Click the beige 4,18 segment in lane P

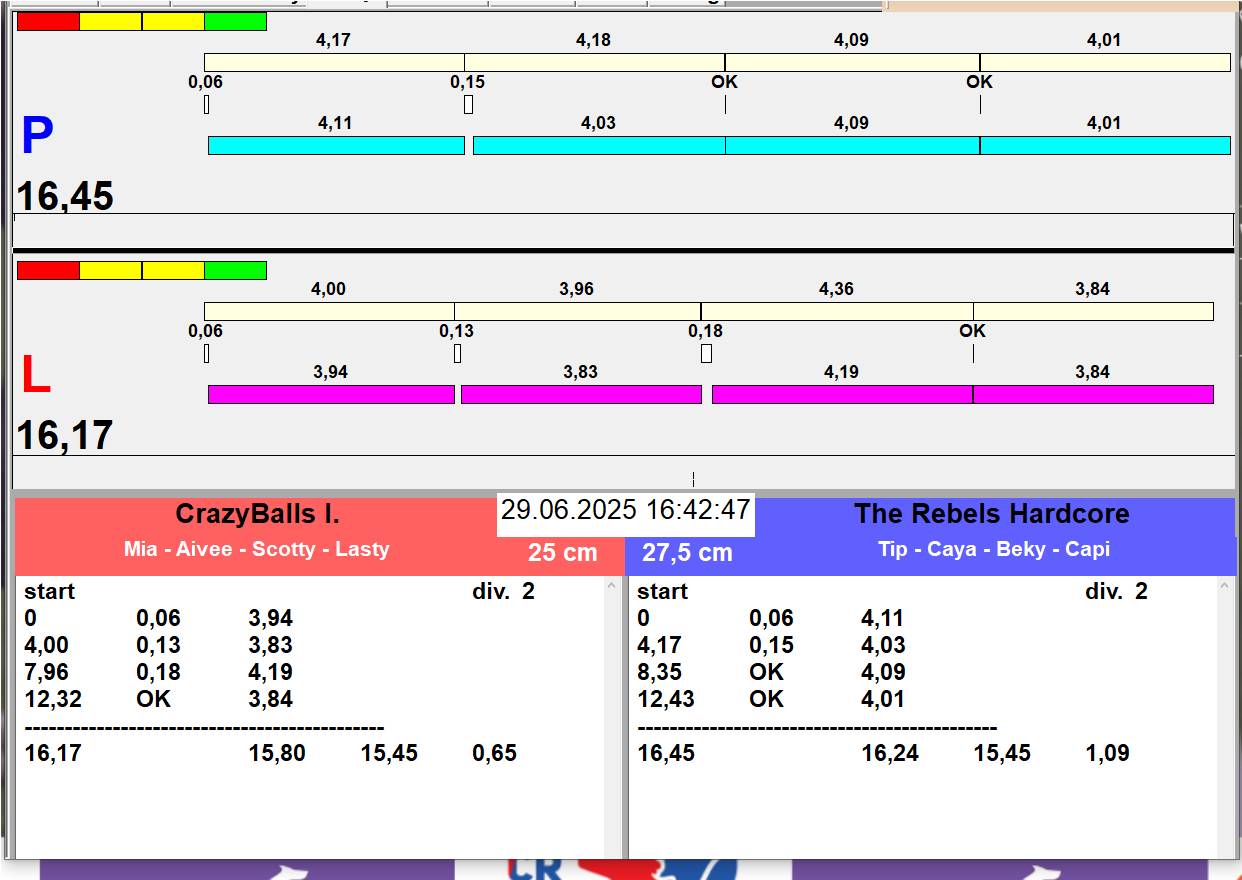point(594,62)
